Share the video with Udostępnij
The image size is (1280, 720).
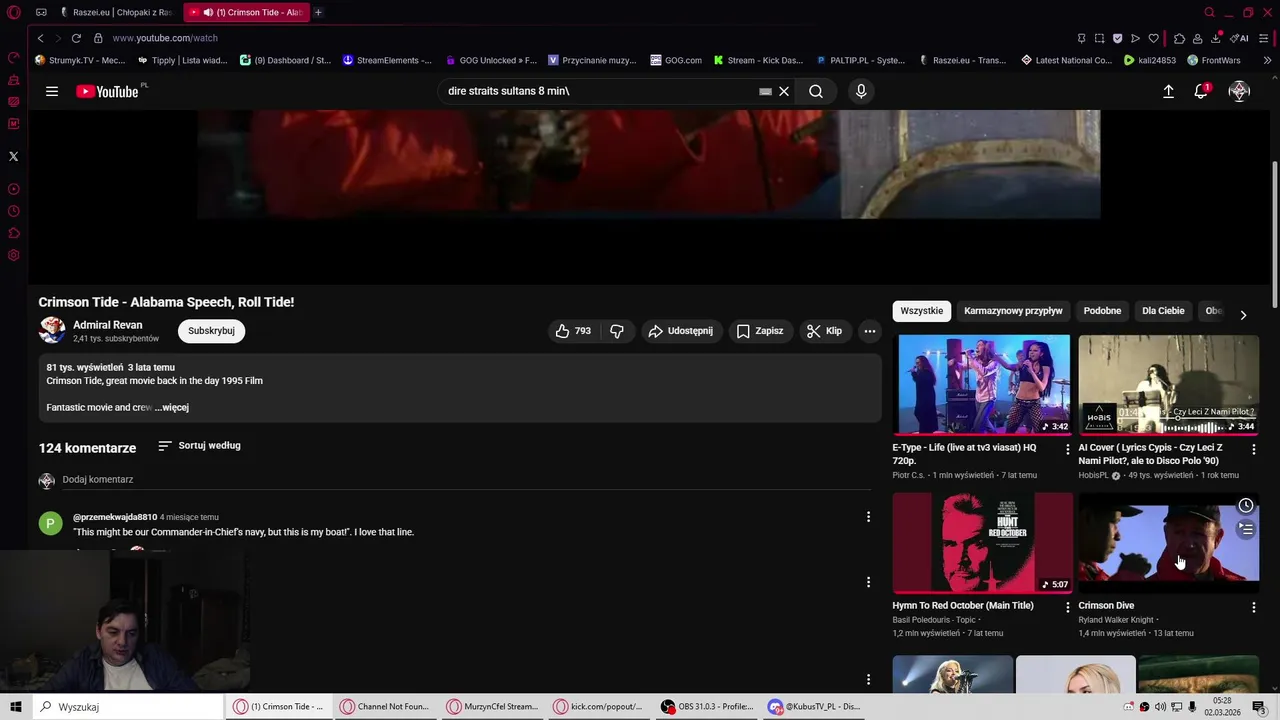click(x=680, y=331)
